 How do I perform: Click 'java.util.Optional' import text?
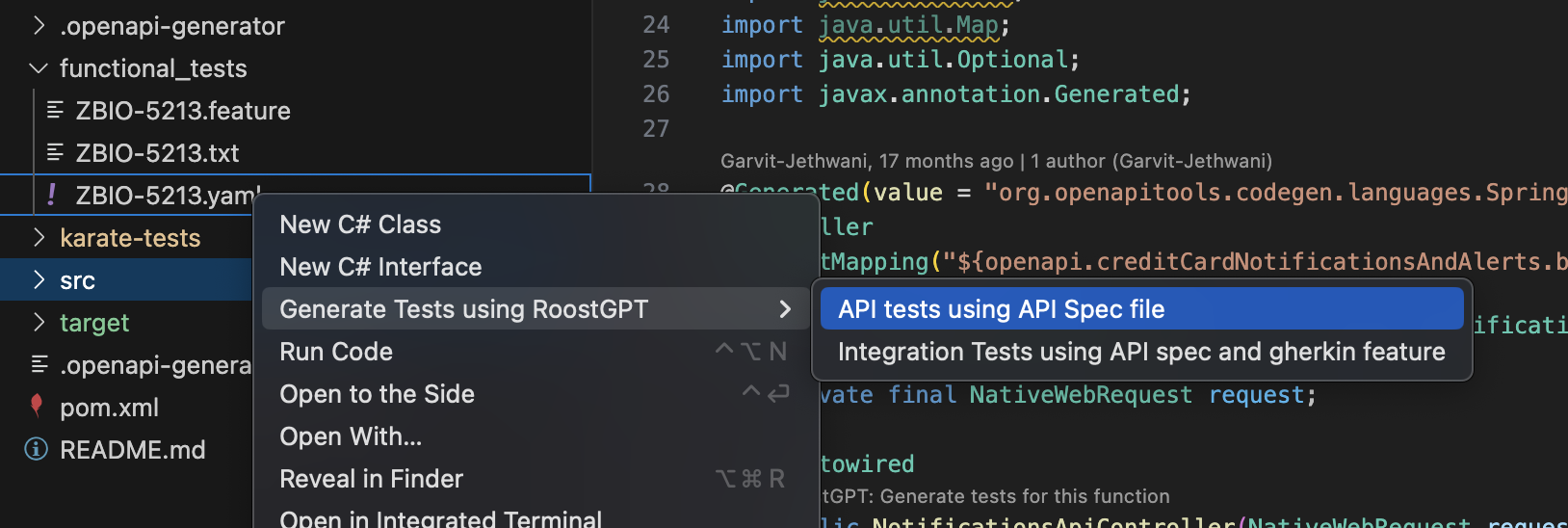pyautogui.click(x=943, y=60)
